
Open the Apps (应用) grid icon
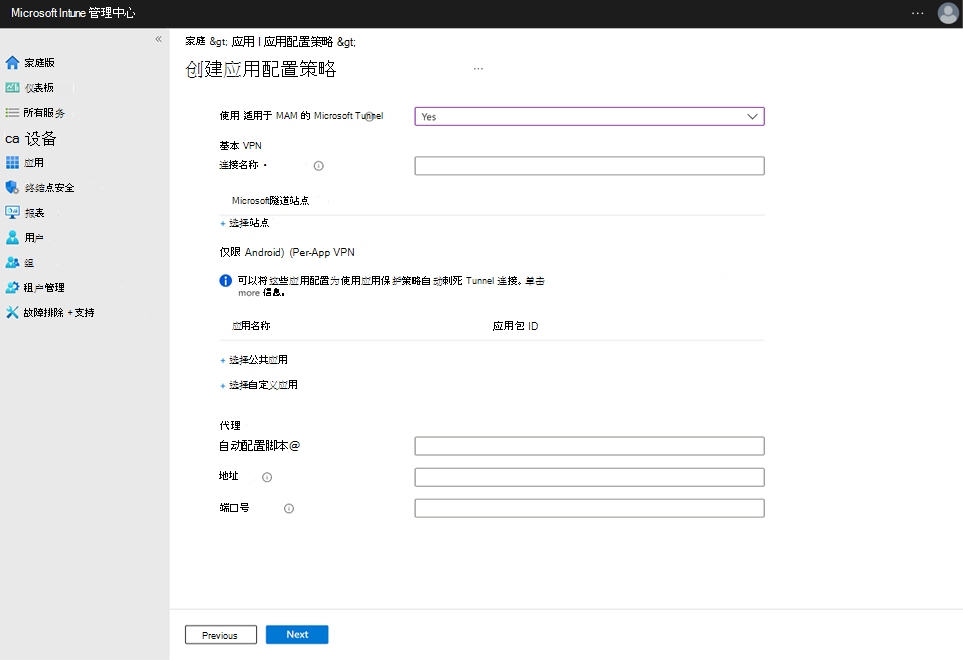[x=12, y=163]
